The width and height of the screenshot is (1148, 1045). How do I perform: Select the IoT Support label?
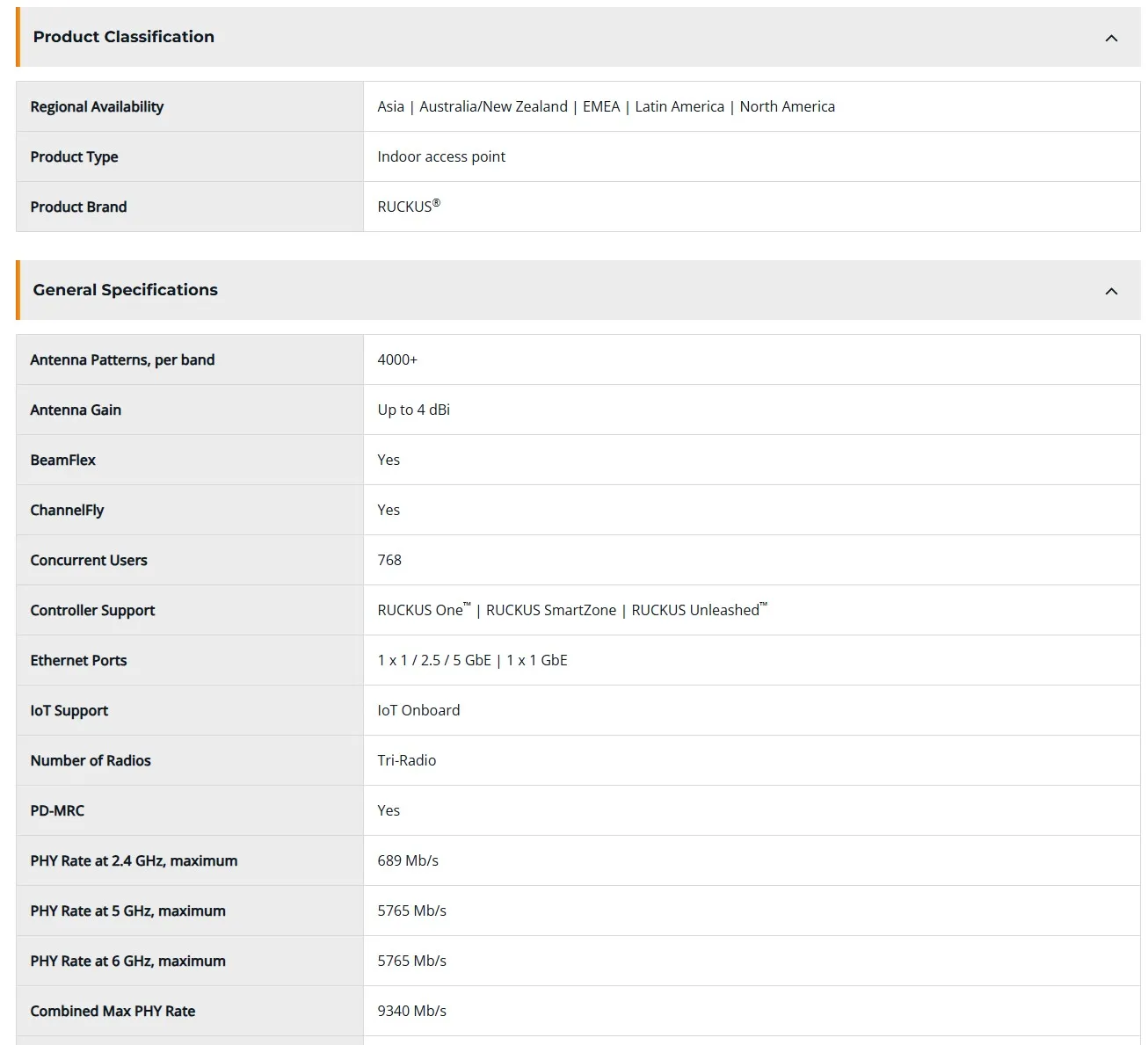69,711
